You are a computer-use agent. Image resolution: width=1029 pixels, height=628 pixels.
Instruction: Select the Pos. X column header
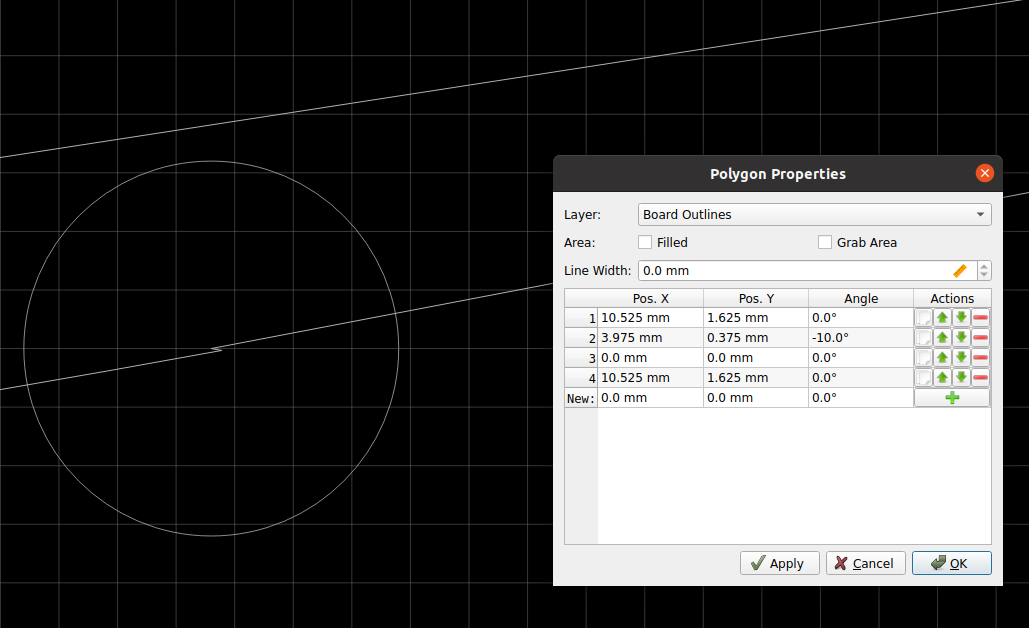(650, 297)
